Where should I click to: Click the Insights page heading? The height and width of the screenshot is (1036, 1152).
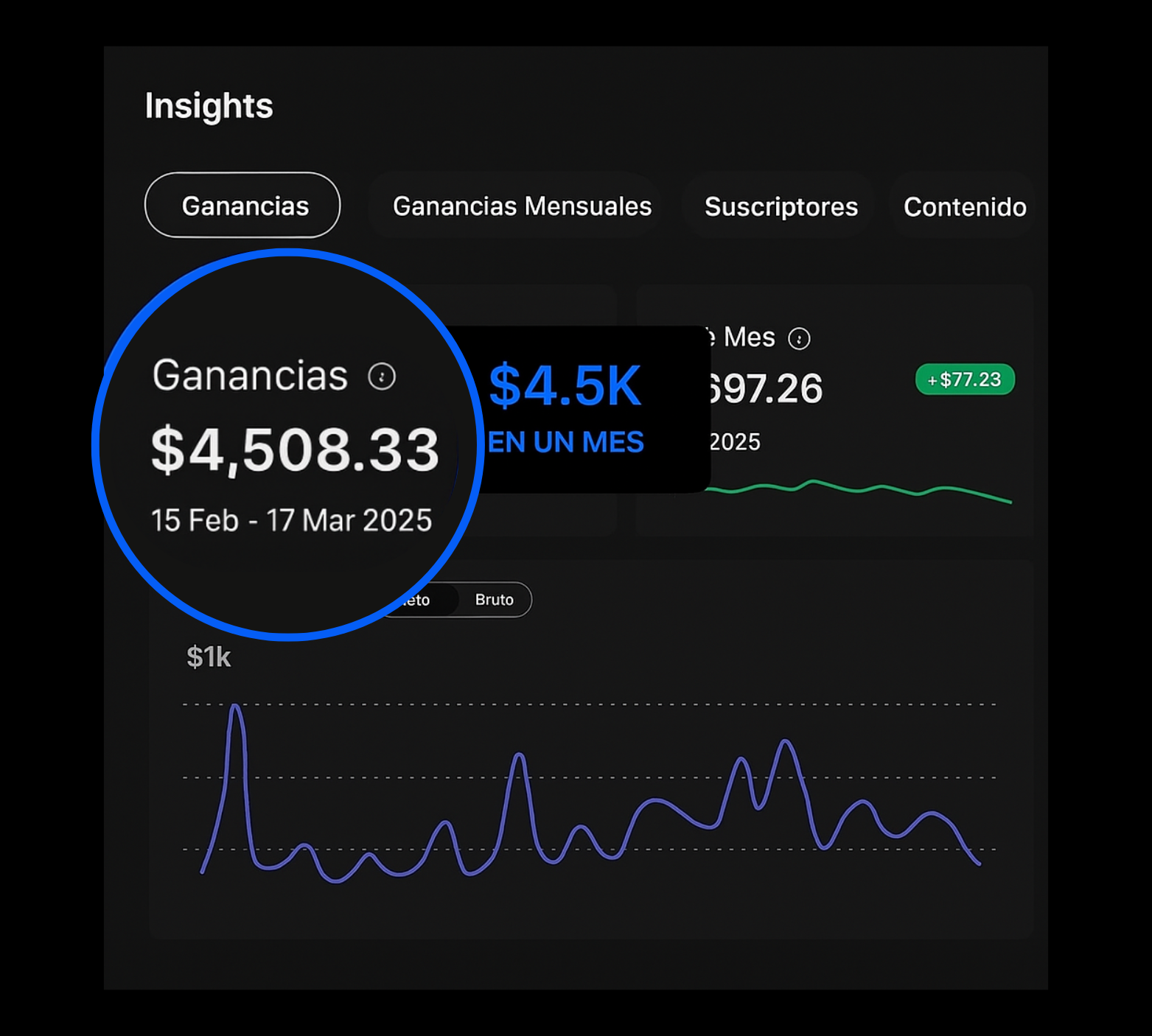pyautogui.click(x=209, y=105)
